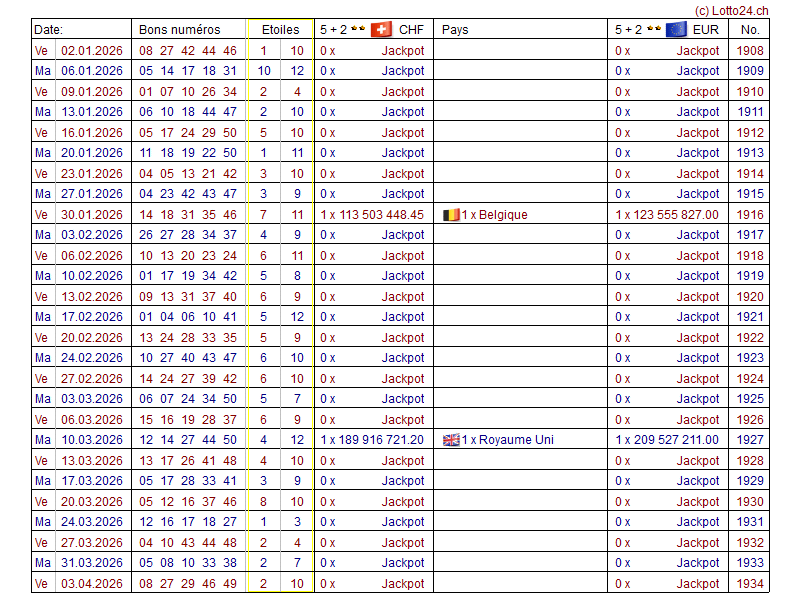Click EUR Jackpot for 03.04.2026 draw
The width and height of the screenshot is (800, 600).
[x=697, y=584]
